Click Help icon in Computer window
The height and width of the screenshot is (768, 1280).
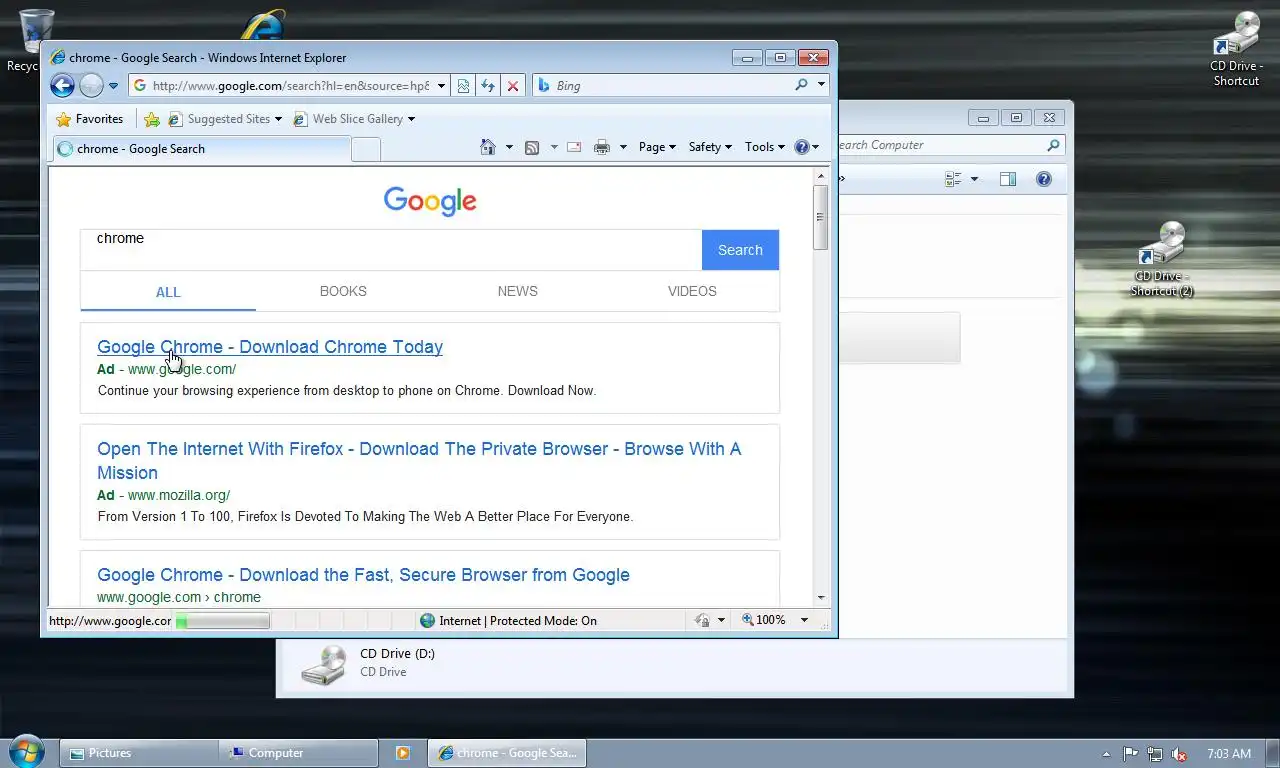(x=1044, y=179)
